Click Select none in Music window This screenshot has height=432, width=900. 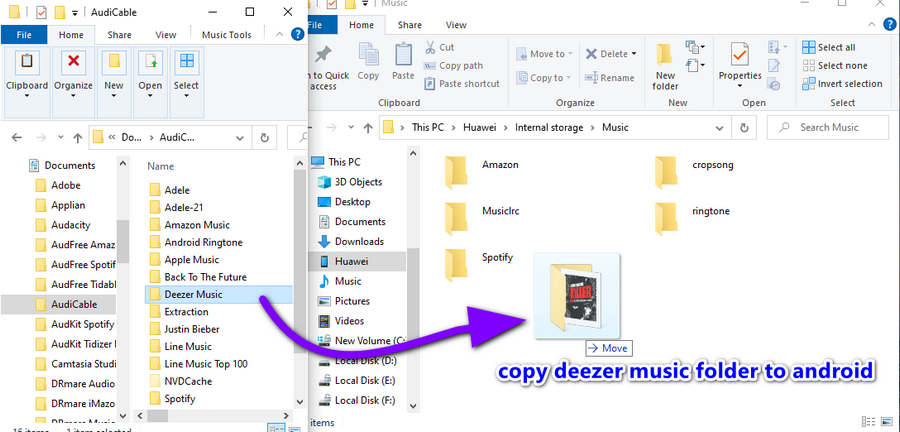coord(835,65)
